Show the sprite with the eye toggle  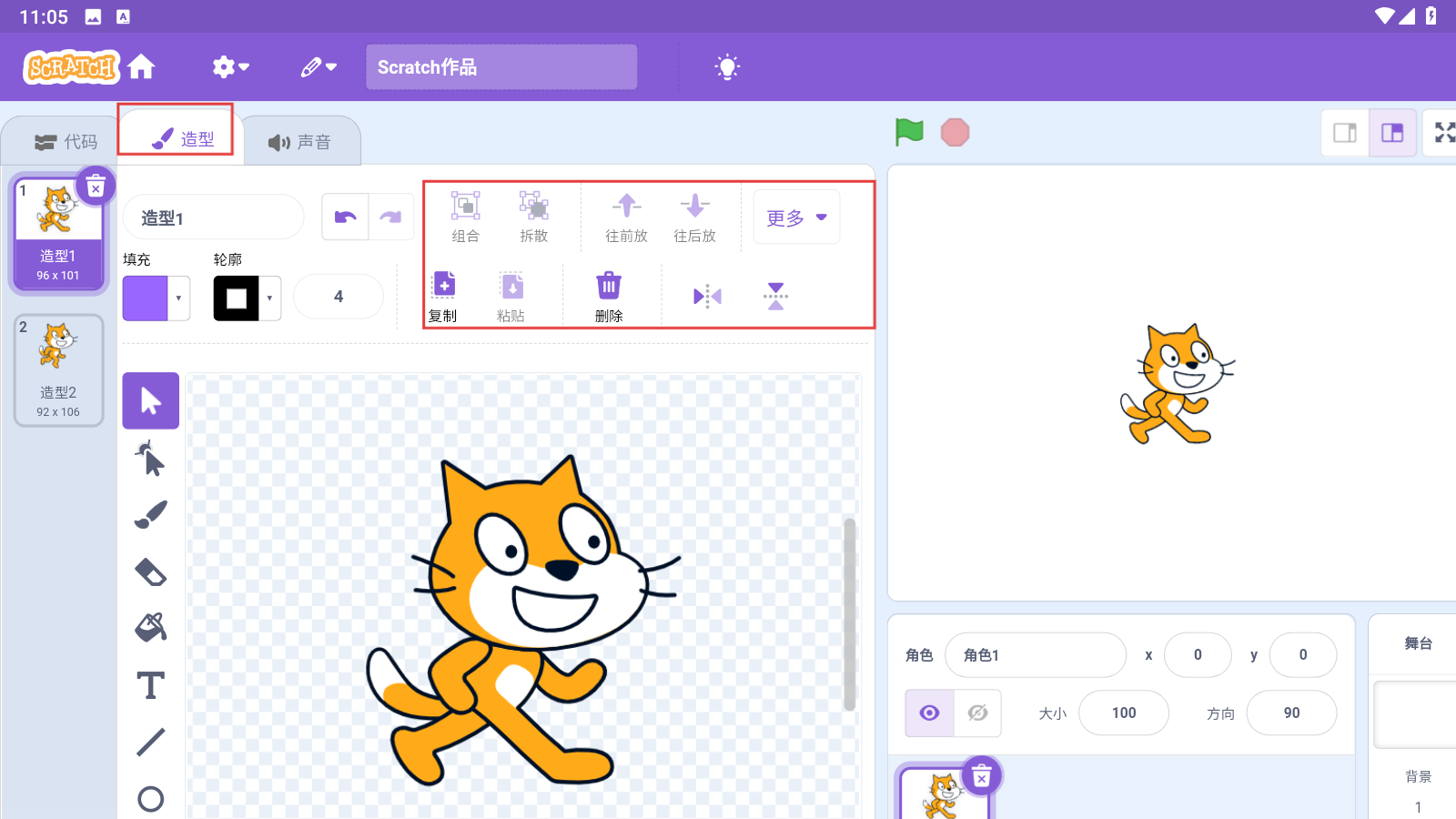(929, 713)
